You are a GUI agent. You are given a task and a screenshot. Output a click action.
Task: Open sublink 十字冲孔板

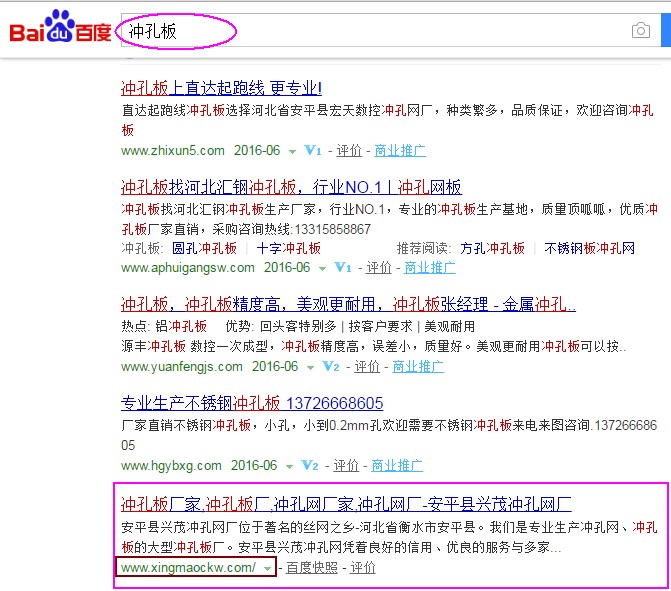[289, 248]
